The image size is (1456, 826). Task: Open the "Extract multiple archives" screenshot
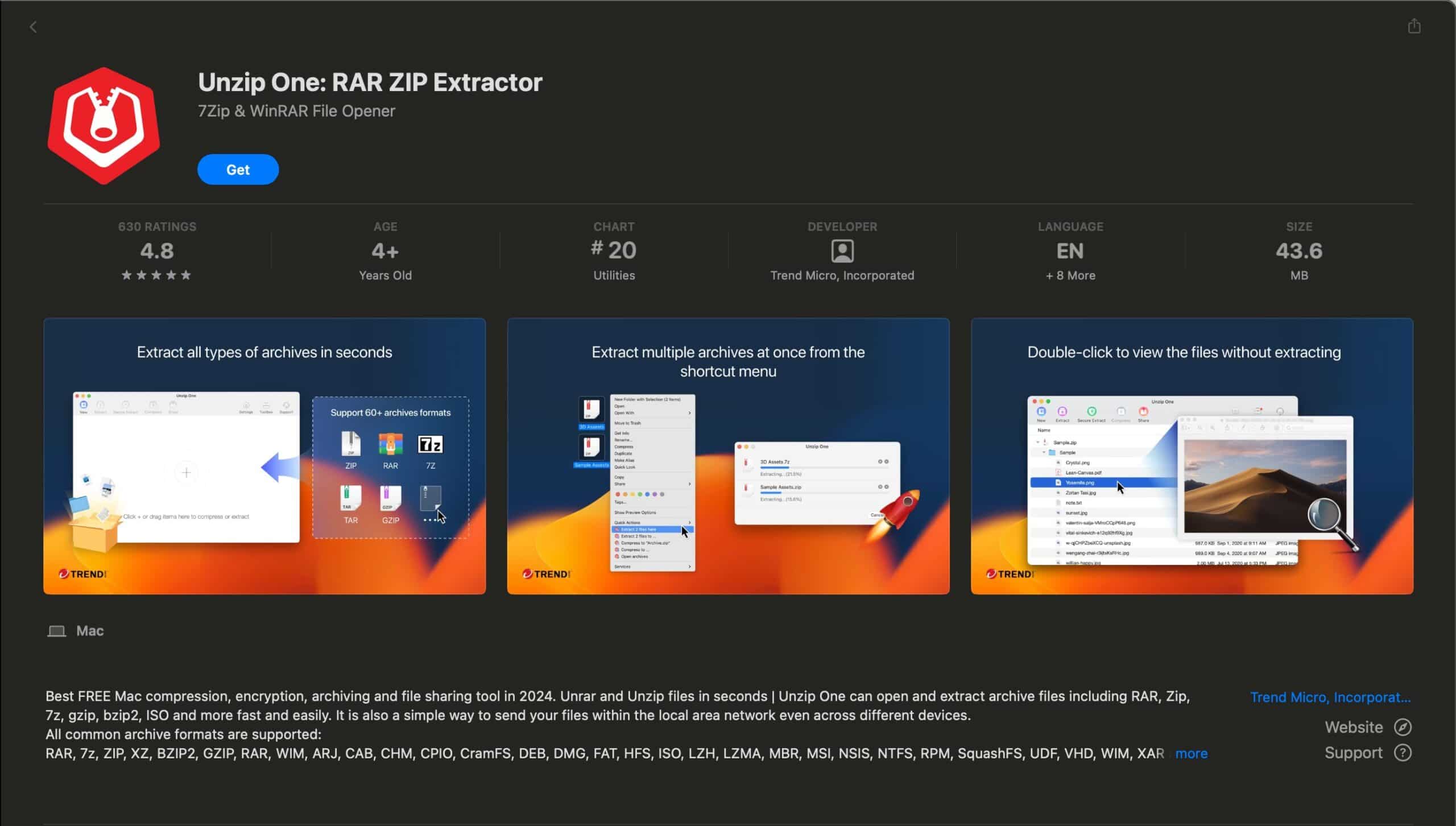(728, 456)
